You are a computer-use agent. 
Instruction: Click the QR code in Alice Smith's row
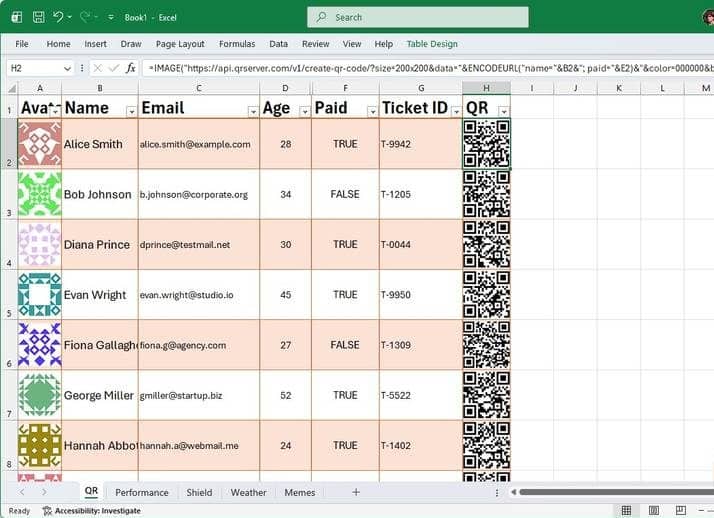coord(486,144)
